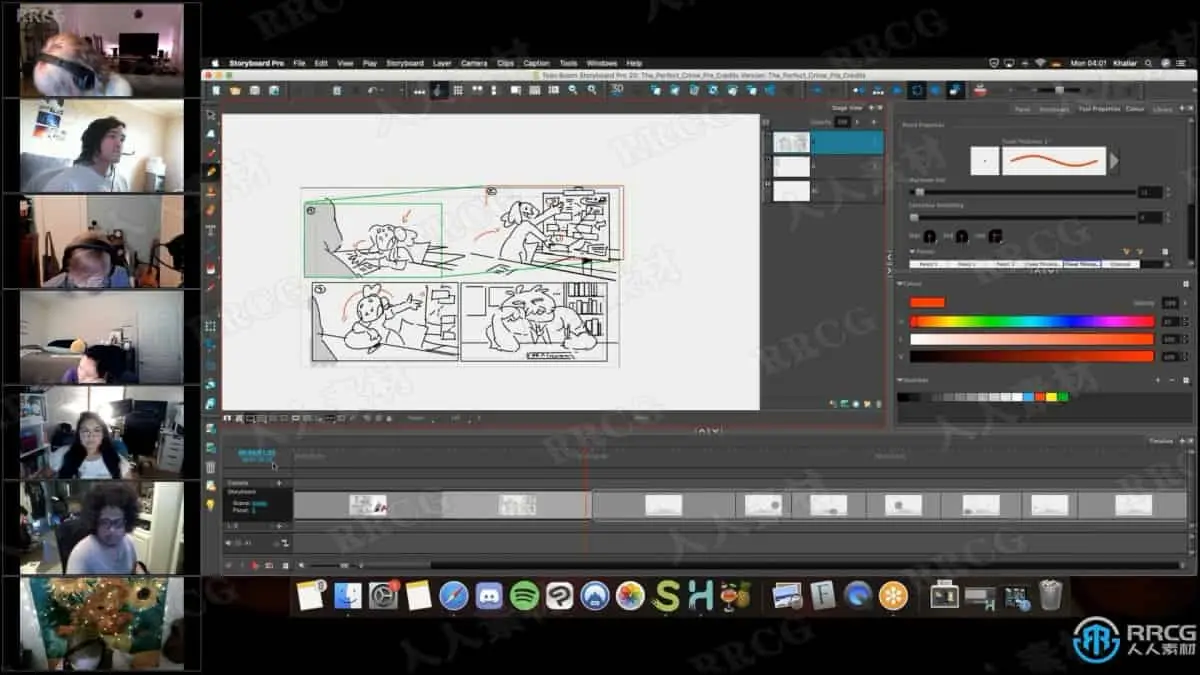Click the saturation gradient slider
1200x675 pixels.
point(1032,339)
